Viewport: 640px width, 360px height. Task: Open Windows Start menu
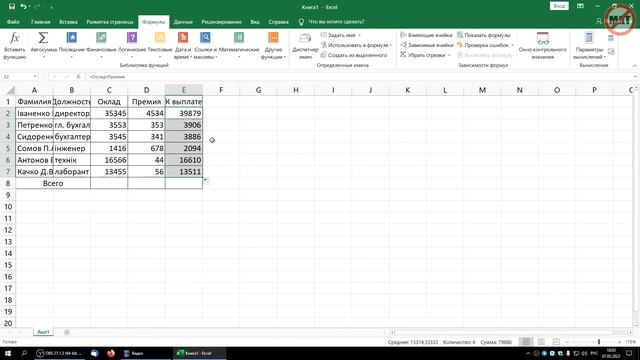(8, 353)
